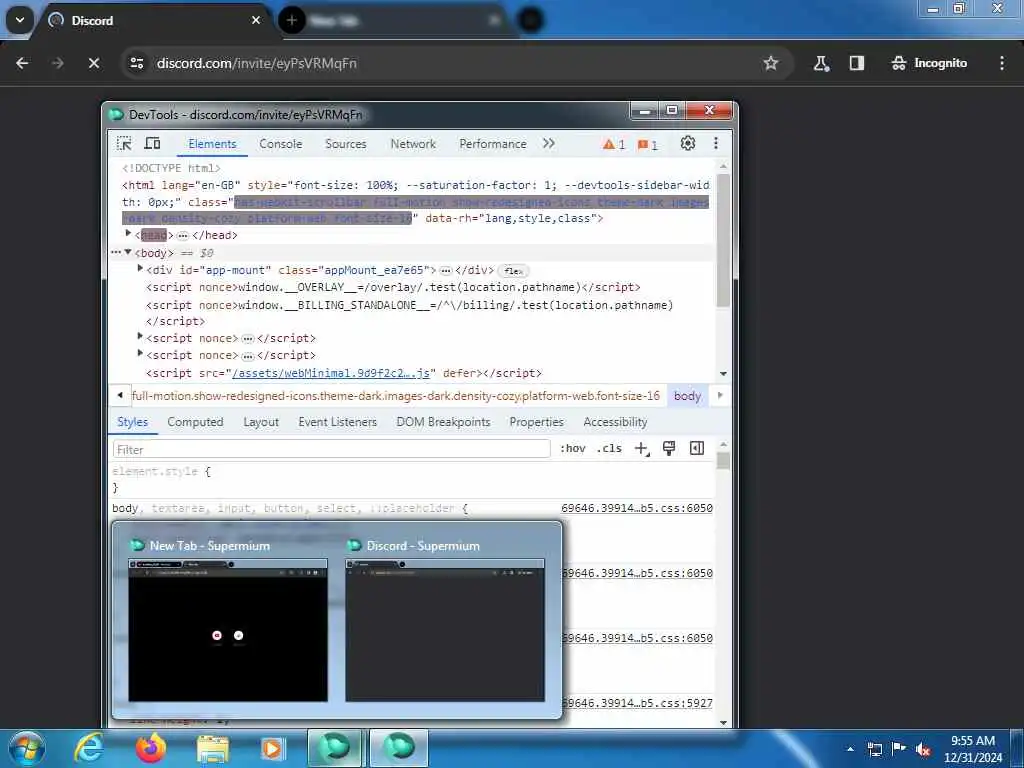Open the first 69646.39914 css:6050 source link
Screen dimensions: 1024x768
(637, 508)
